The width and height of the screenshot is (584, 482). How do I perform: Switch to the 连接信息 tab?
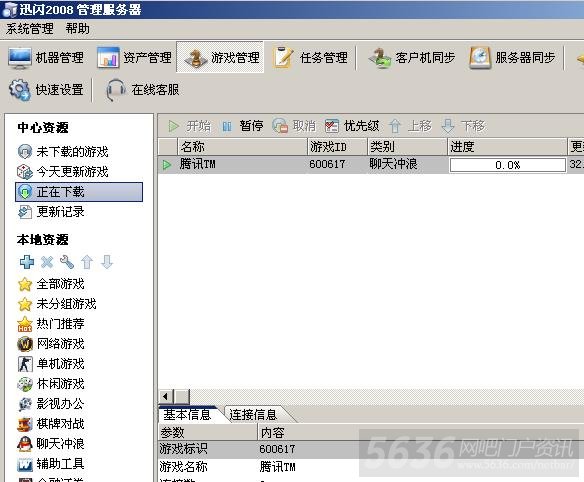point(253,415)
